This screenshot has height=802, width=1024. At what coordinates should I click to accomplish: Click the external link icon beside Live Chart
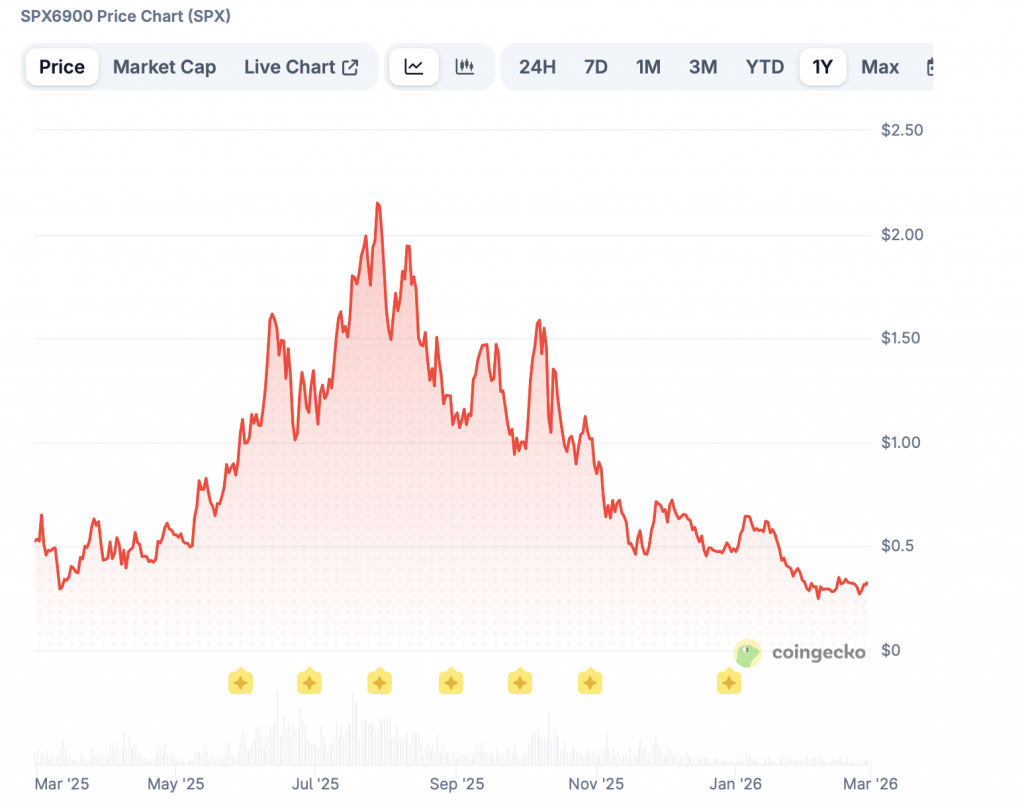click(349, 66)
